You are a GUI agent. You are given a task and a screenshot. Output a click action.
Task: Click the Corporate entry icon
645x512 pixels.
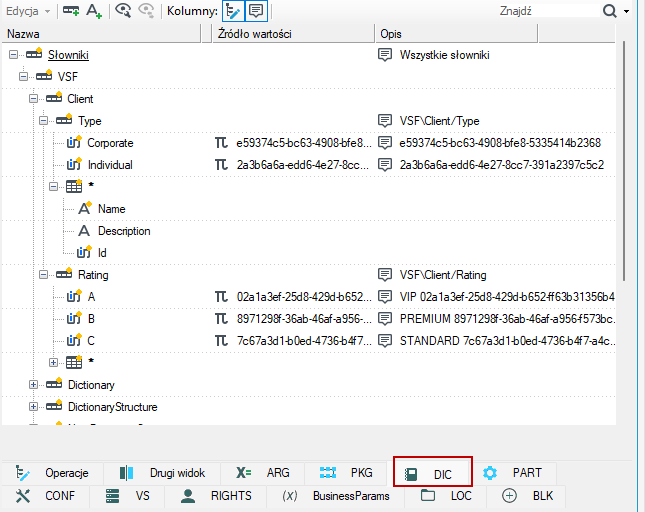tap(74, 142)
